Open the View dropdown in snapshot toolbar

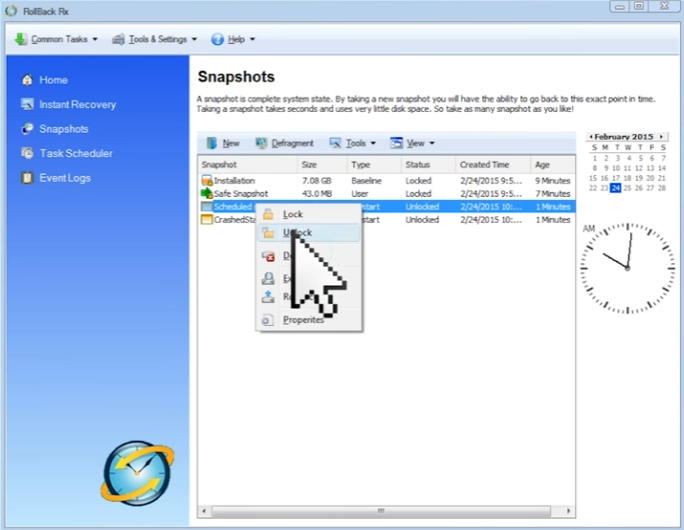pos(413,143)
